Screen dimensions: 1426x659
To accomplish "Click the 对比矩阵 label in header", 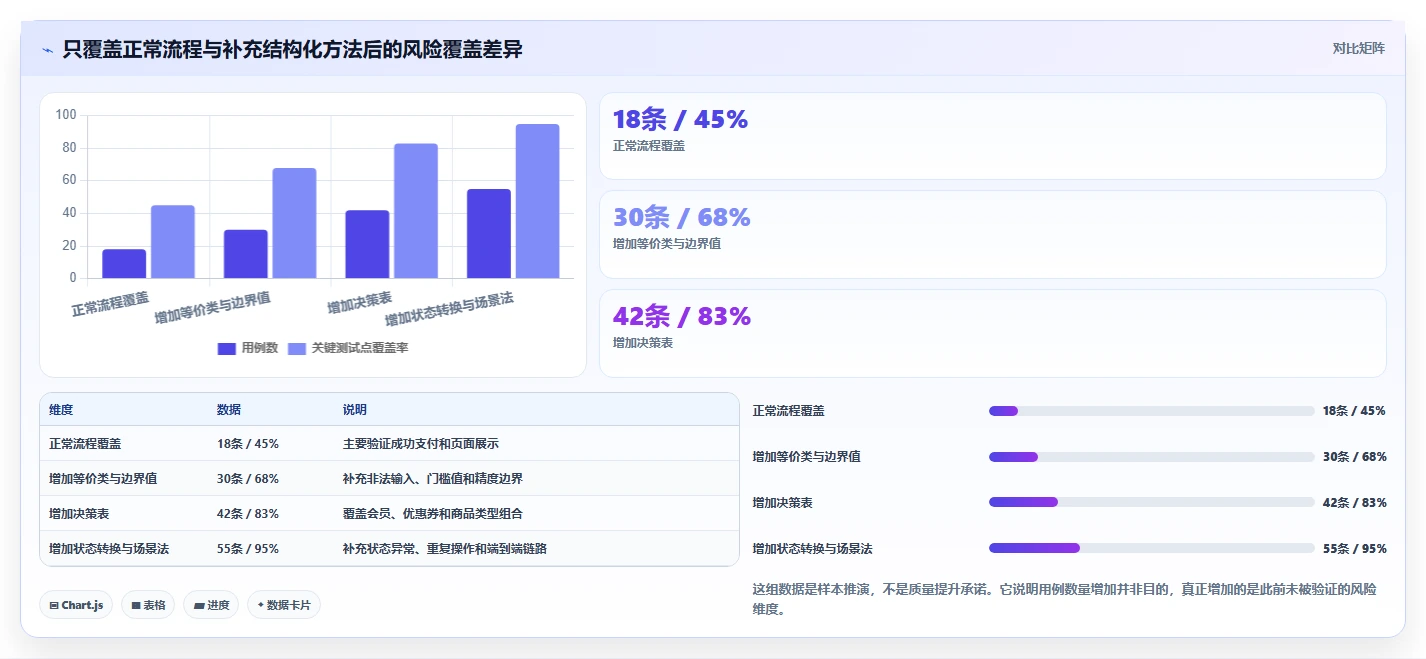I will [1359, 48].
